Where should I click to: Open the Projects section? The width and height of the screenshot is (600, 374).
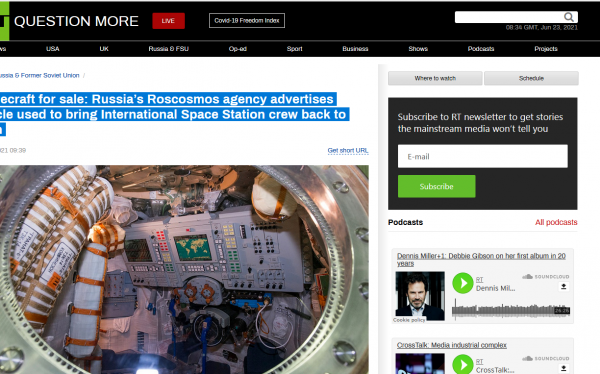tap(546, 49)
